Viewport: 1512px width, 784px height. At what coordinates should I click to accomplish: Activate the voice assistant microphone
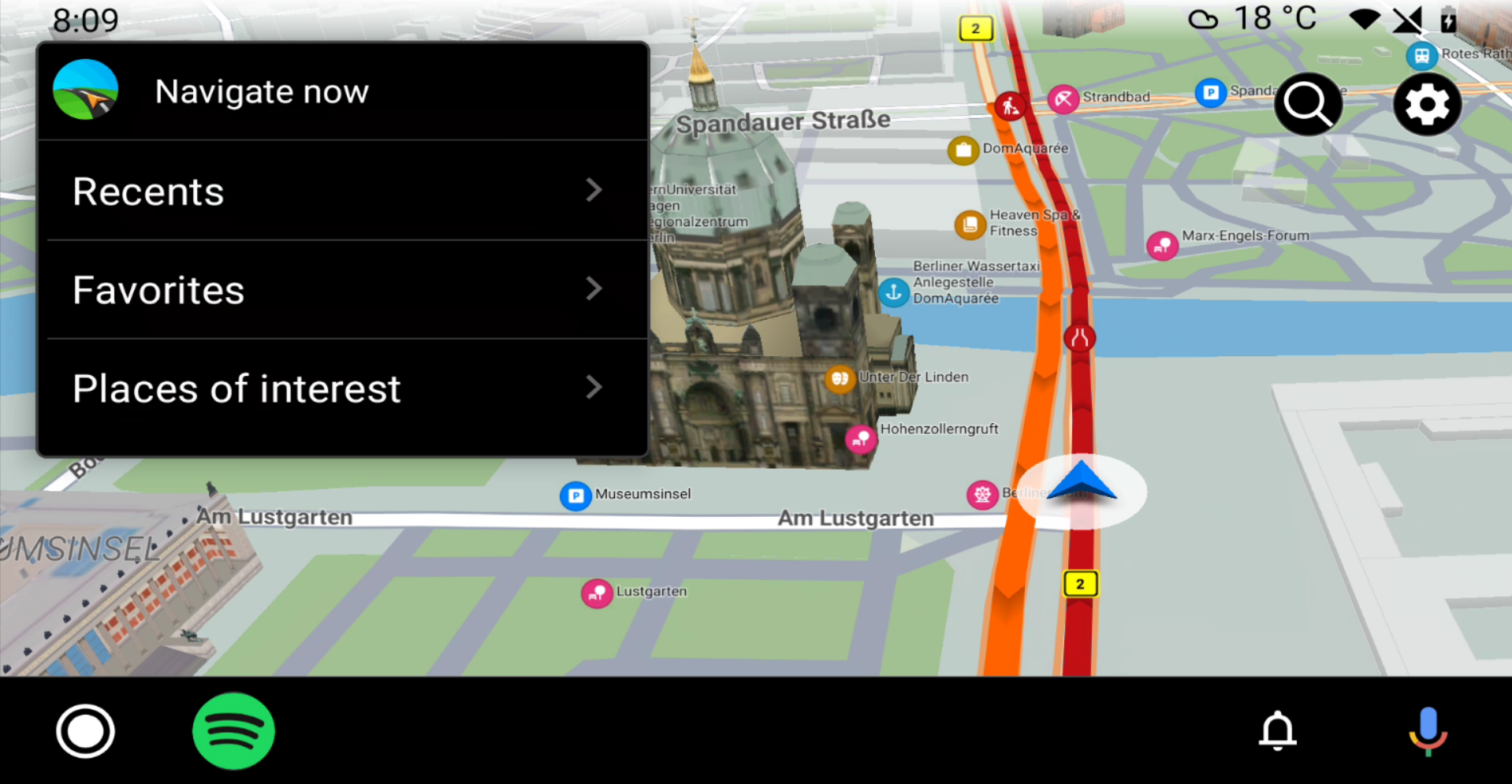tap(1428, 730)
